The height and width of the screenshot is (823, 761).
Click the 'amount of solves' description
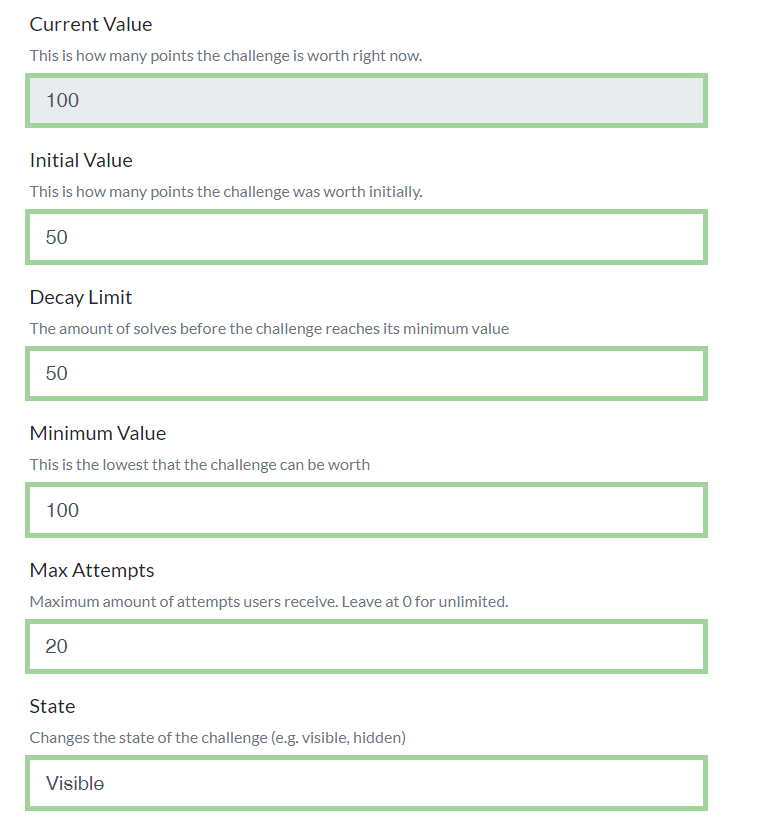click(269, 329)
